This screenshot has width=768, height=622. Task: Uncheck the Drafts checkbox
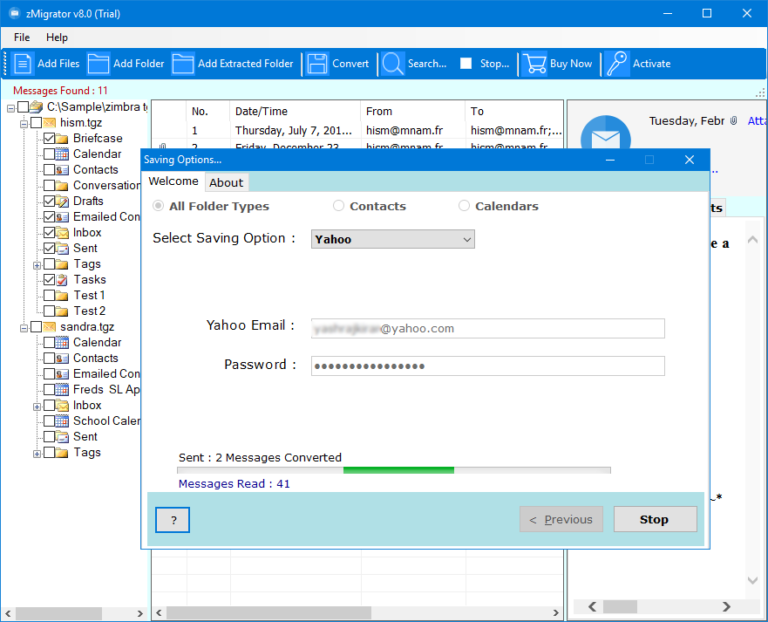pyautogui.click(x=49, y=201)
